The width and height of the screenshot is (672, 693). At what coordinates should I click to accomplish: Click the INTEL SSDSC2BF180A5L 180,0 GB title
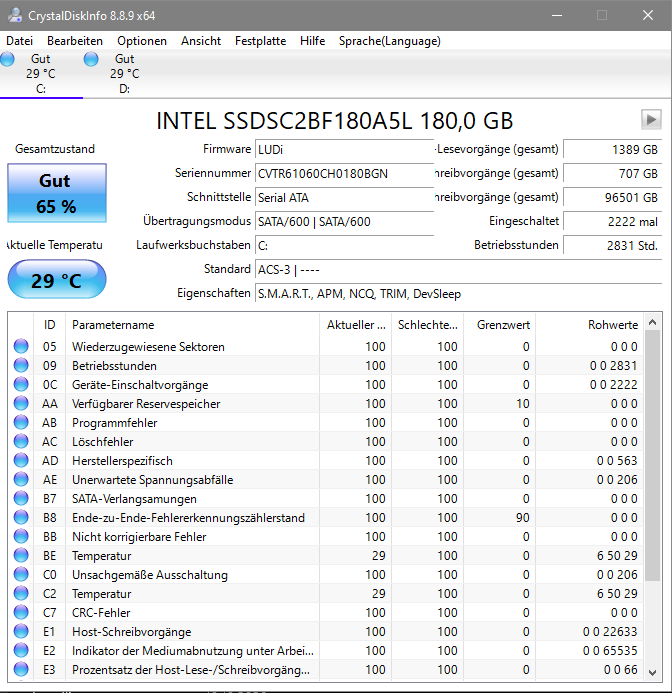pyautogui.click(x=335, y=121)
